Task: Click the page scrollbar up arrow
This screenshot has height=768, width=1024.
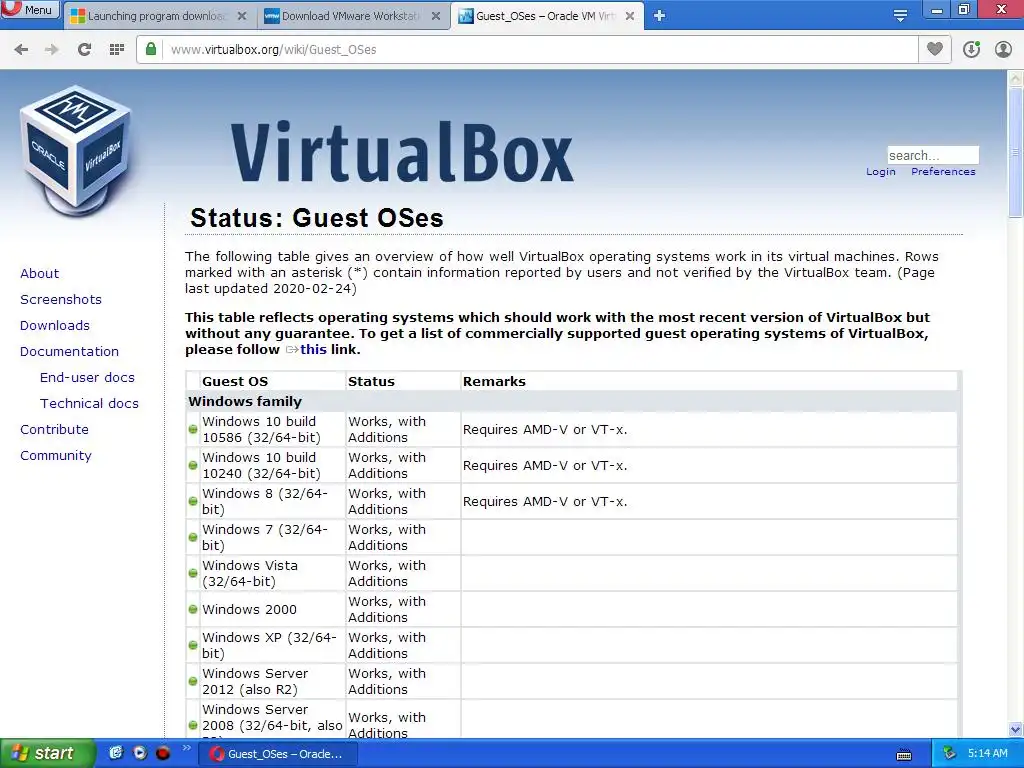Action: (x=1015, y=78)
